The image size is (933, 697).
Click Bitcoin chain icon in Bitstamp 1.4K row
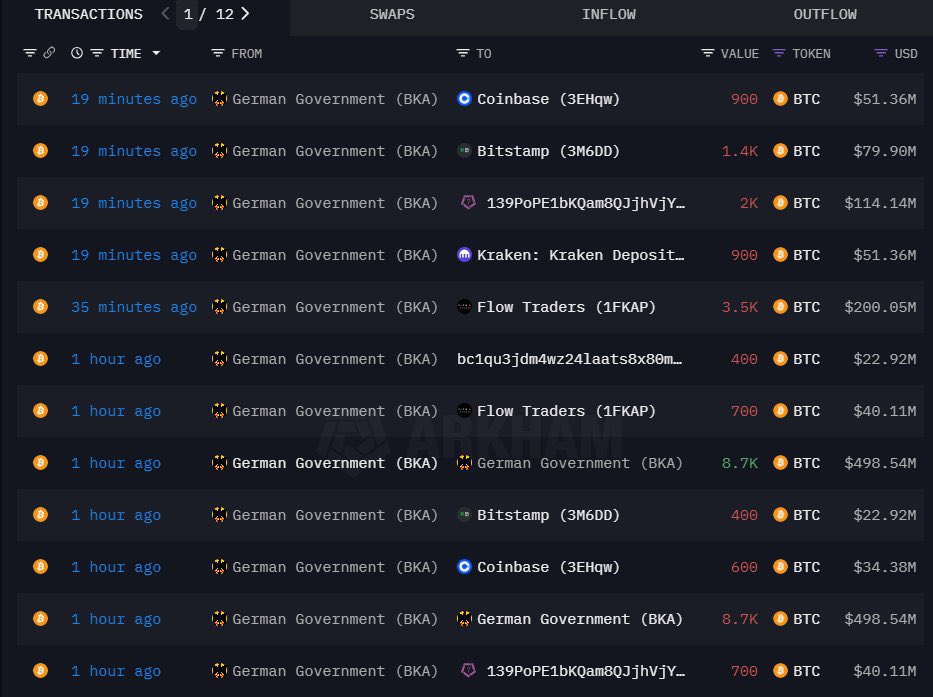point(40,151)
